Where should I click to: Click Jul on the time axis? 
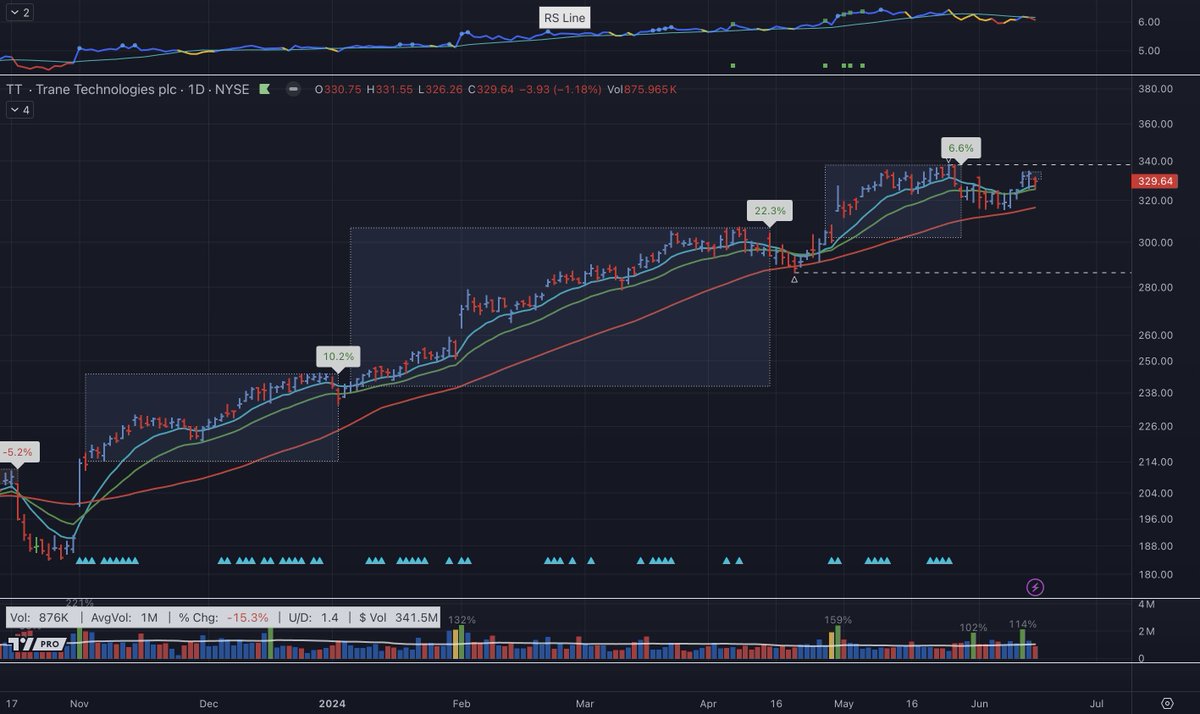tap(1097, 703)
